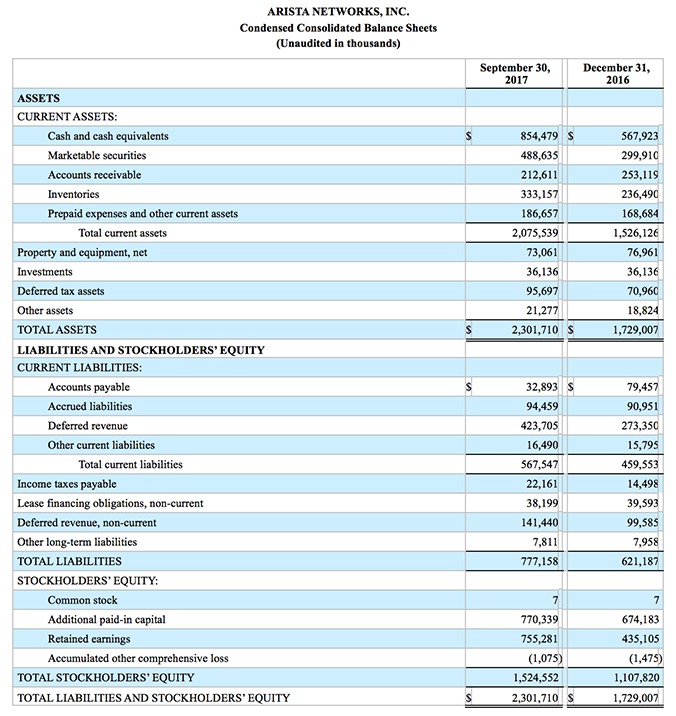676x716 pixels.
Task: Select 2016 total assets value 1,729,007
Action: coord(635,330)
